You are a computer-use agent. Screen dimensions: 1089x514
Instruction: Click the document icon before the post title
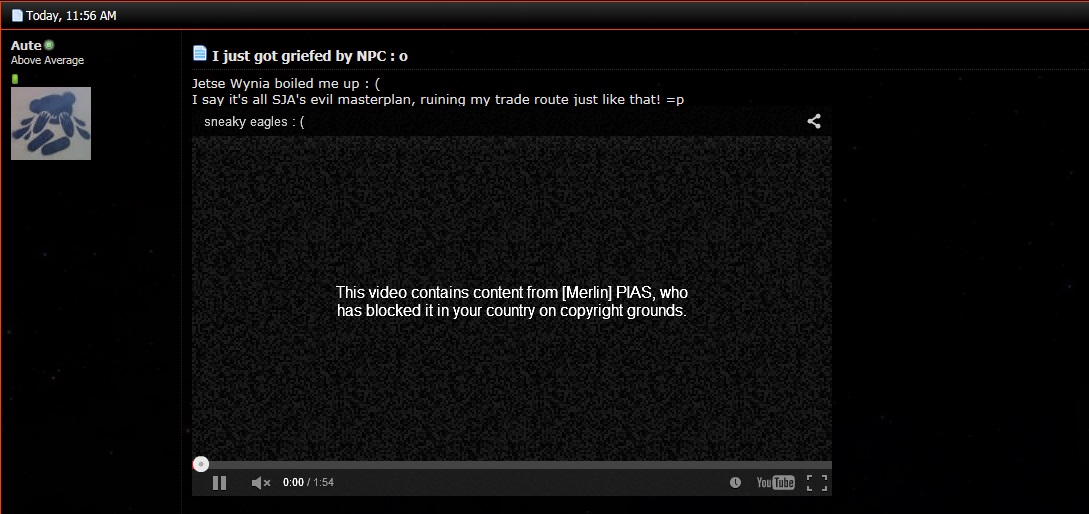[199, 53]
